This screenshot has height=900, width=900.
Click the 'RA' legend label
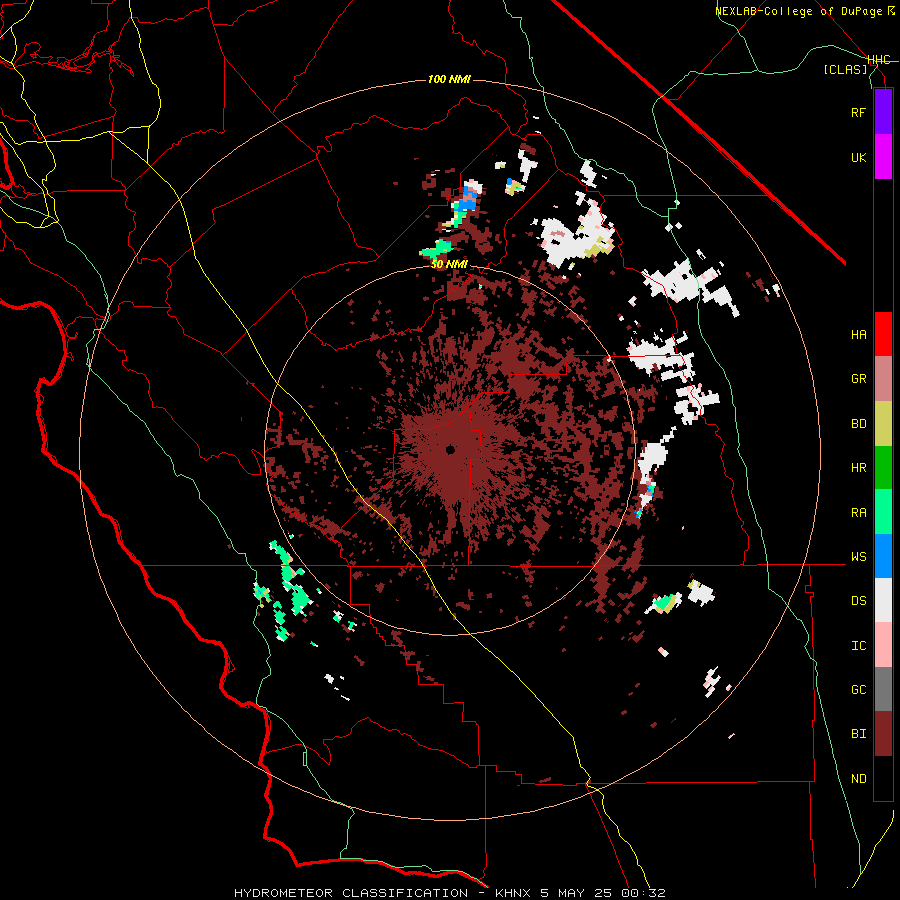pos(858,513)
